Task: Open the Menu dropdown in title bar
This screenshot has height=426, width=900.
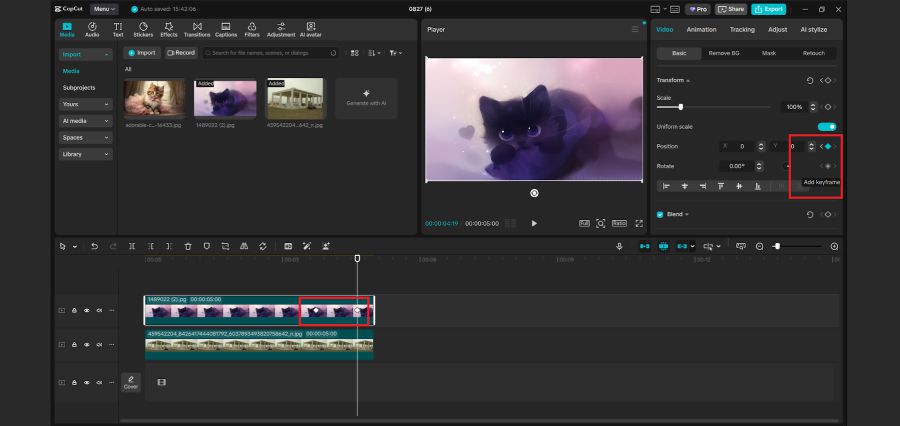Action: click(104, 8)
